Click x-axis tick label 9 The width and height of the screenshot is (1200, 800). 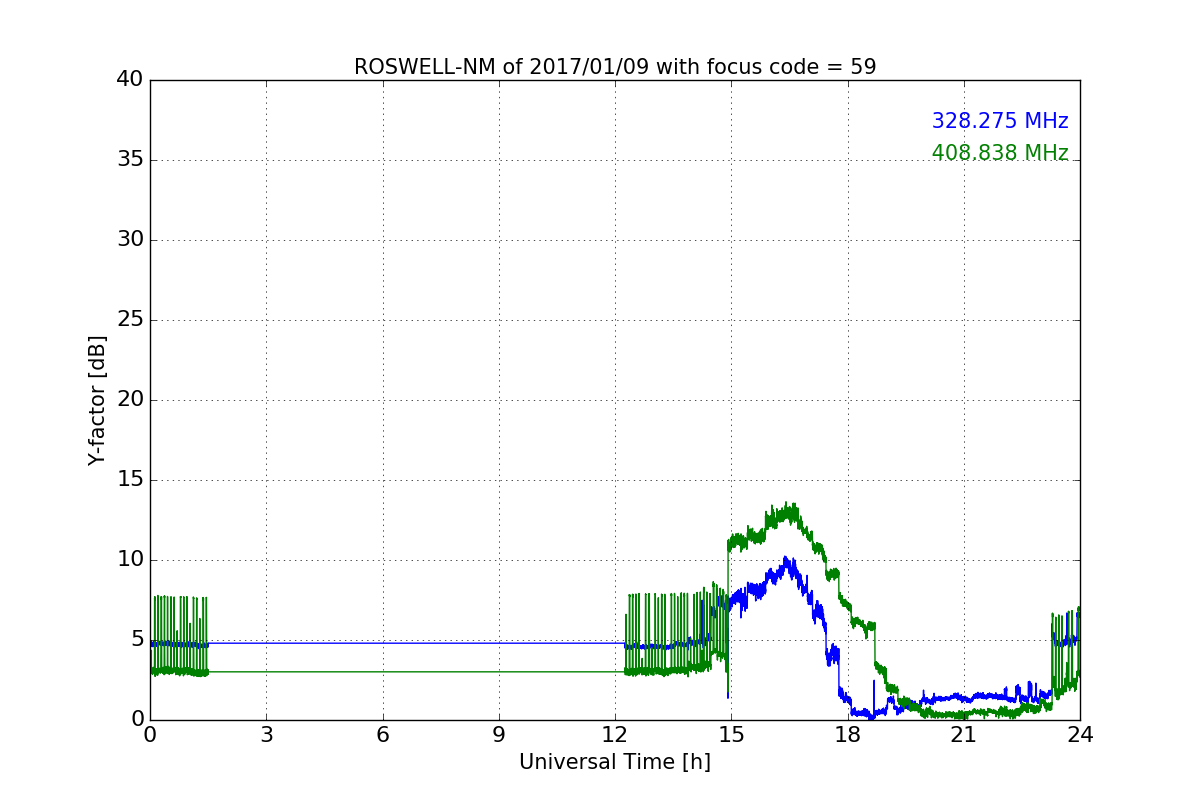[x=499, y=735]
